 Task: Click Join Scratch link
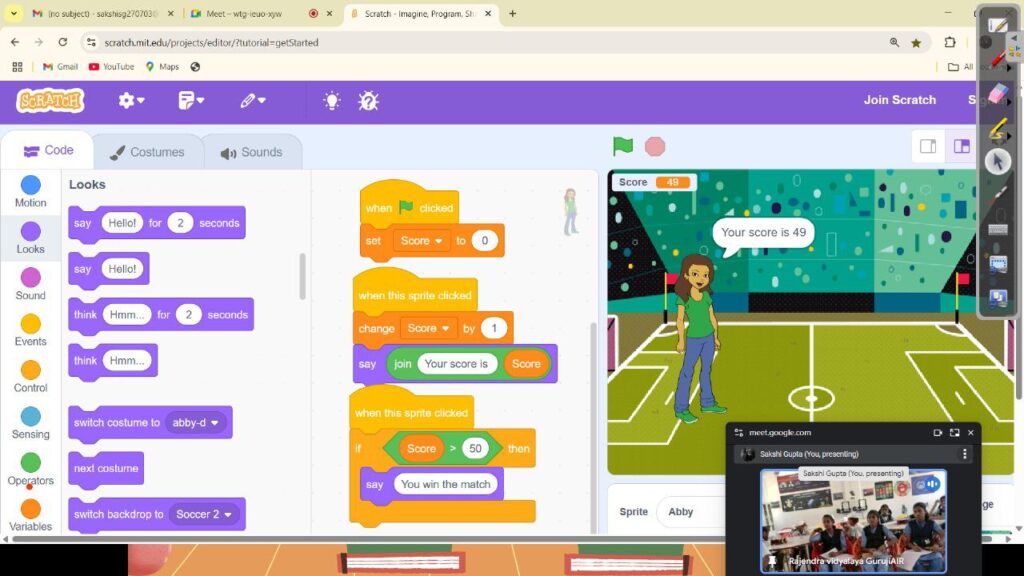pyautogui.click(x=899, y=100)
